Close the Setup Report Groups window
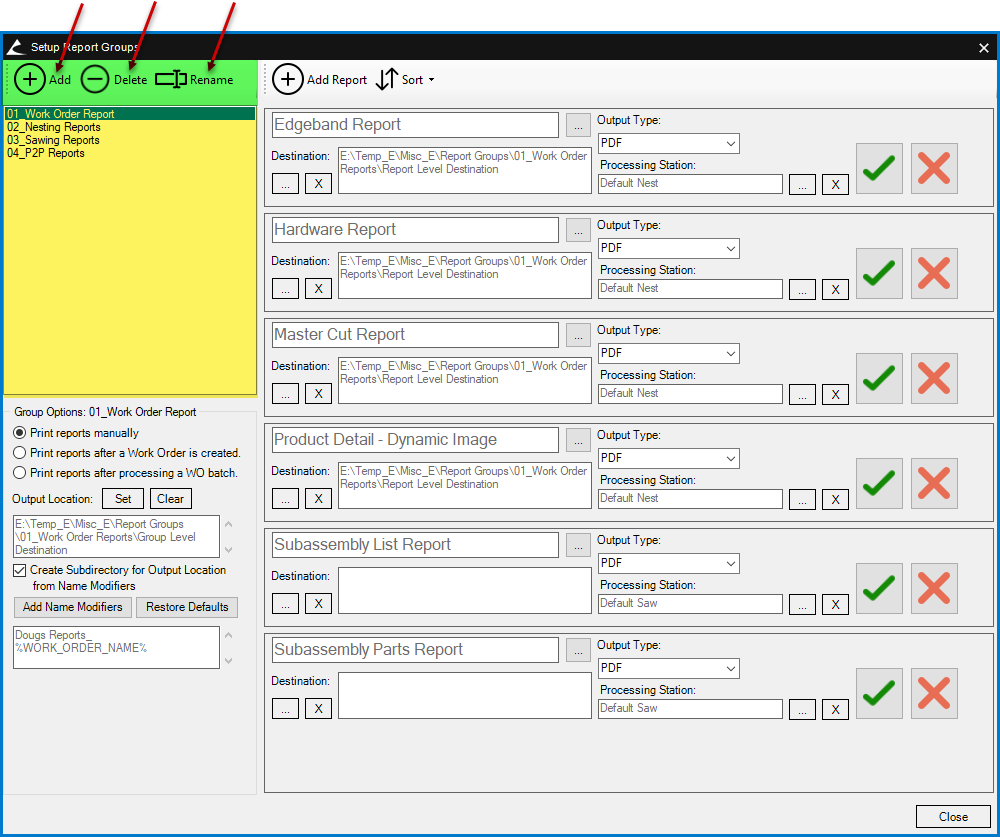Viewport: 1000px width, 837px height. point(983,48)
